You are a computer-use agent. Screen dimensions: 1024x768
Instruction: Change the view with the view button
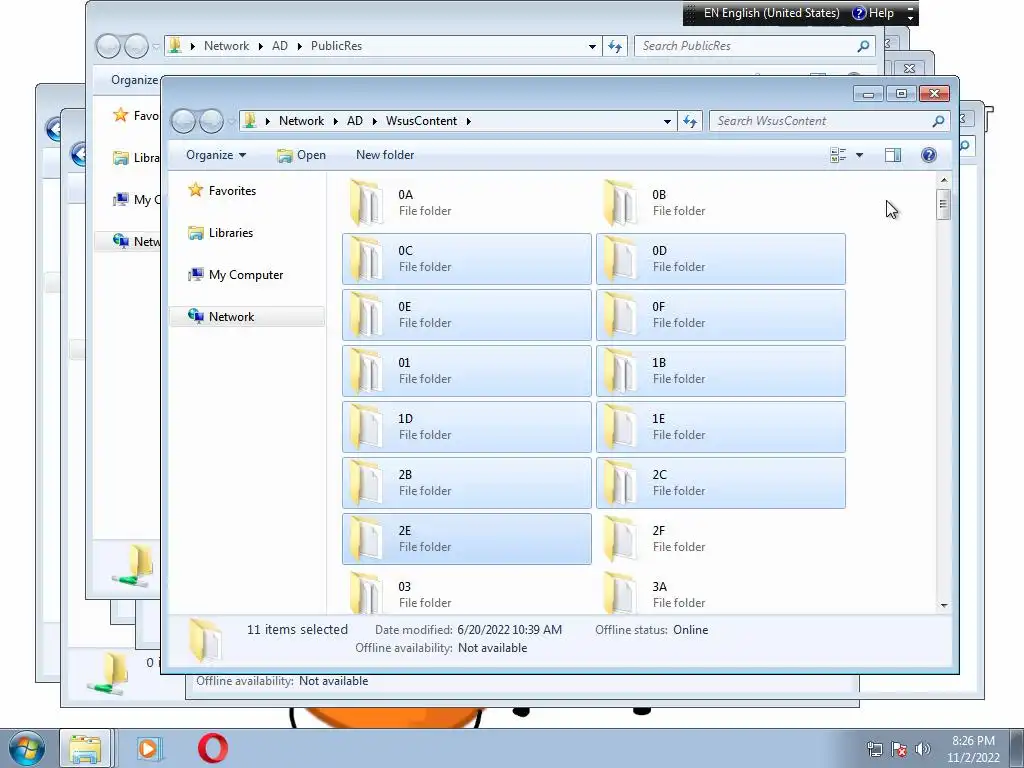(838, 155)
